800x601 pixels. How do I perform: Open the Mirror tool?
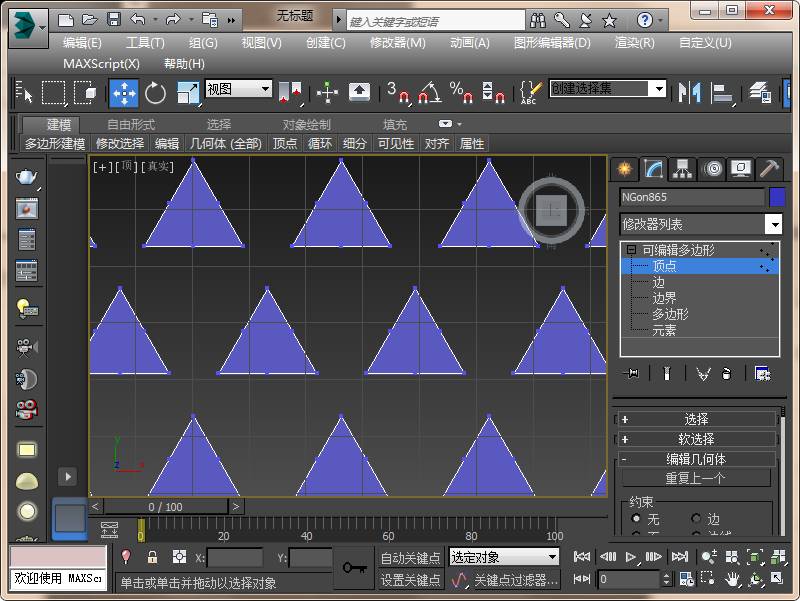pos(689,92)
